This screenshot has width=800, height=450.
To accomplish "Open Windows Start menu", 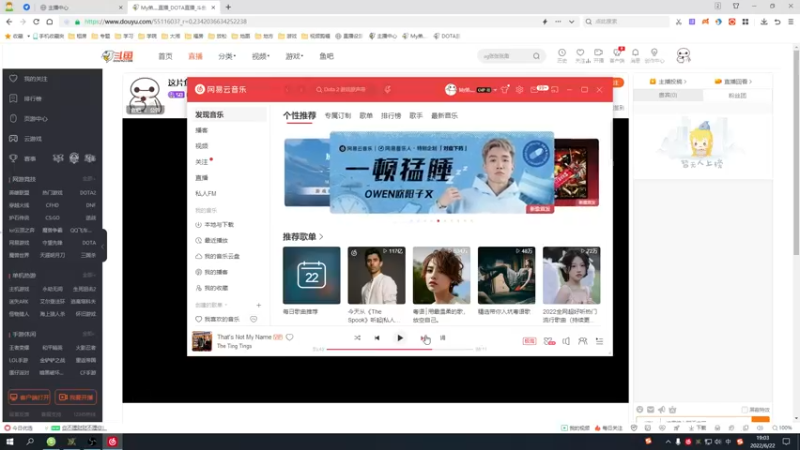I will click(10, 441).
